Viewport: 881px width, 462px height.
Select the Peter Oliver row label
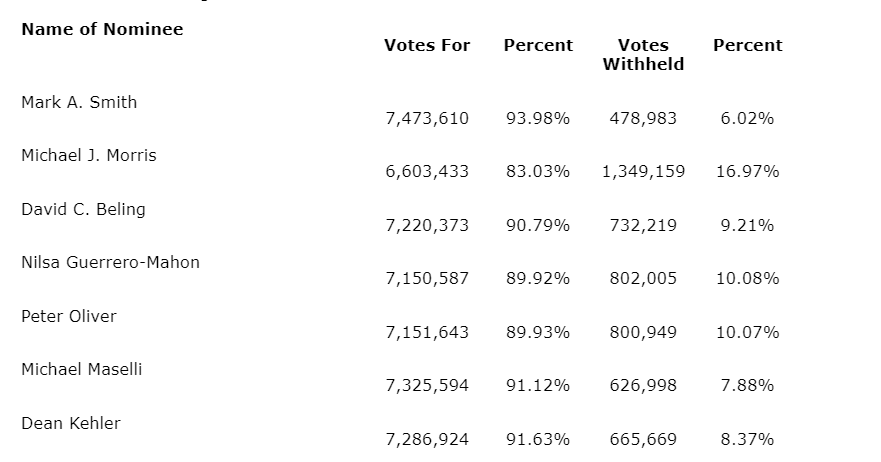[69, 316]
